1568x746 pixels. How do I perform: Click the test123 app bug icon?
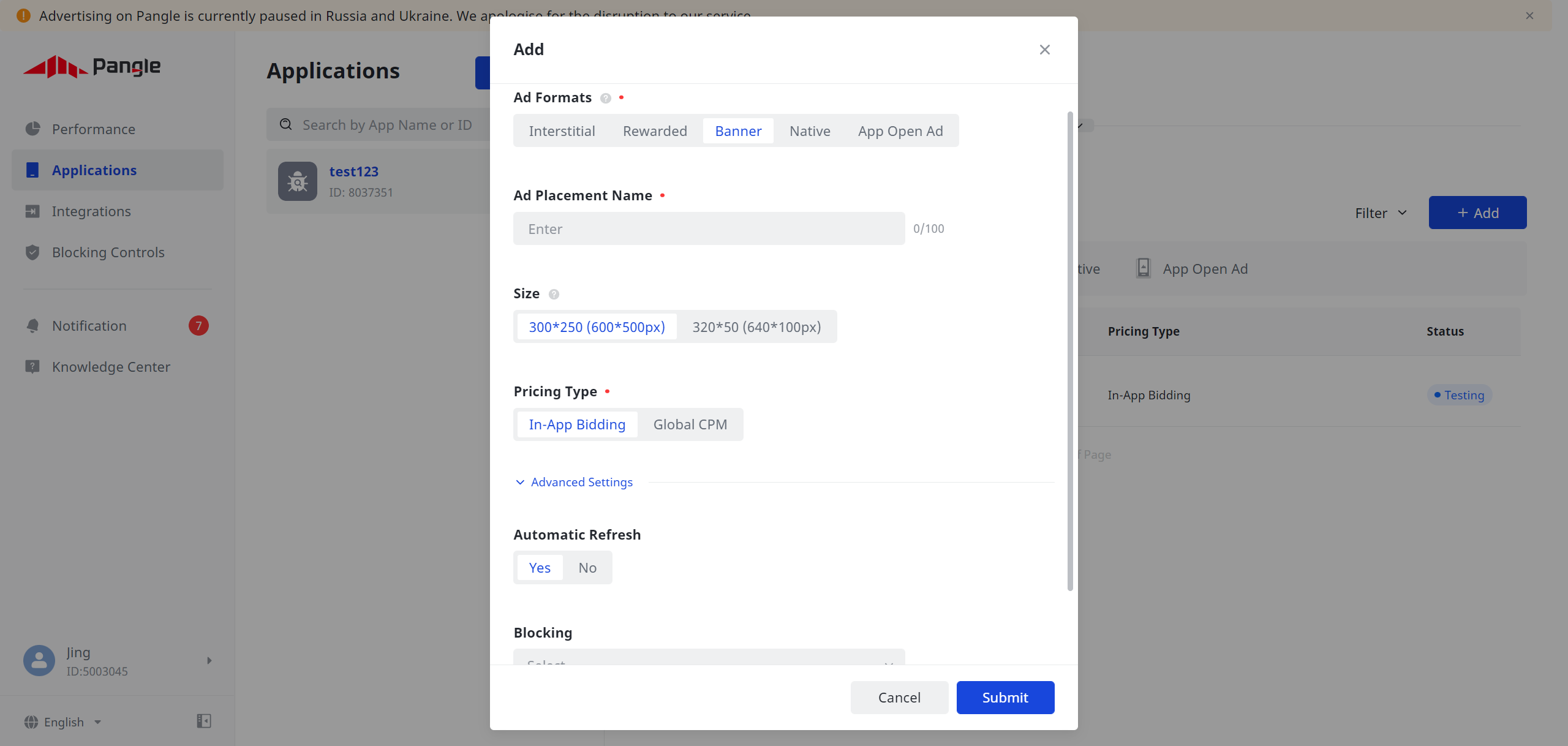[x=298, y=181]
